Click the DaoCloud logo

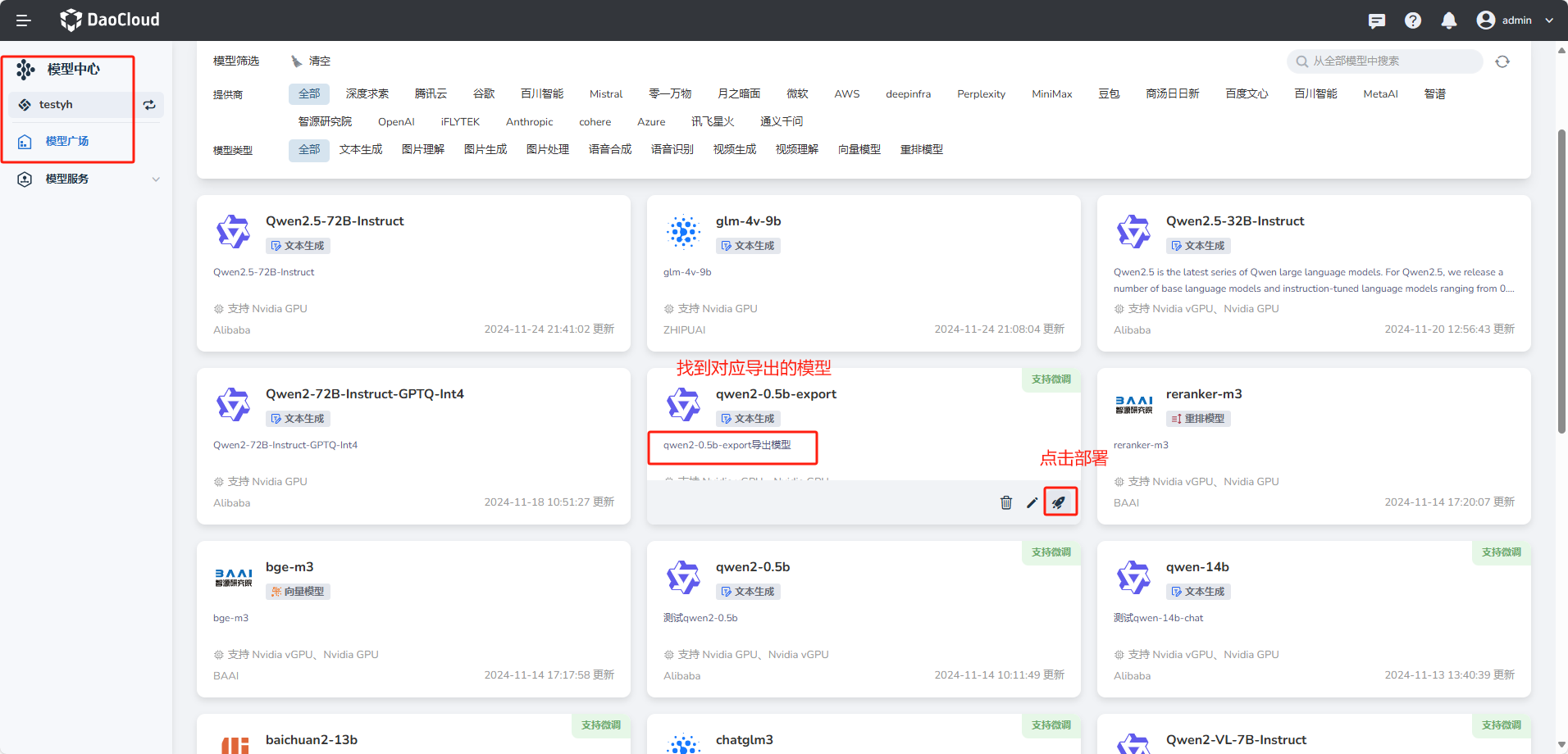pyautogui.click(x=110, y=20)
